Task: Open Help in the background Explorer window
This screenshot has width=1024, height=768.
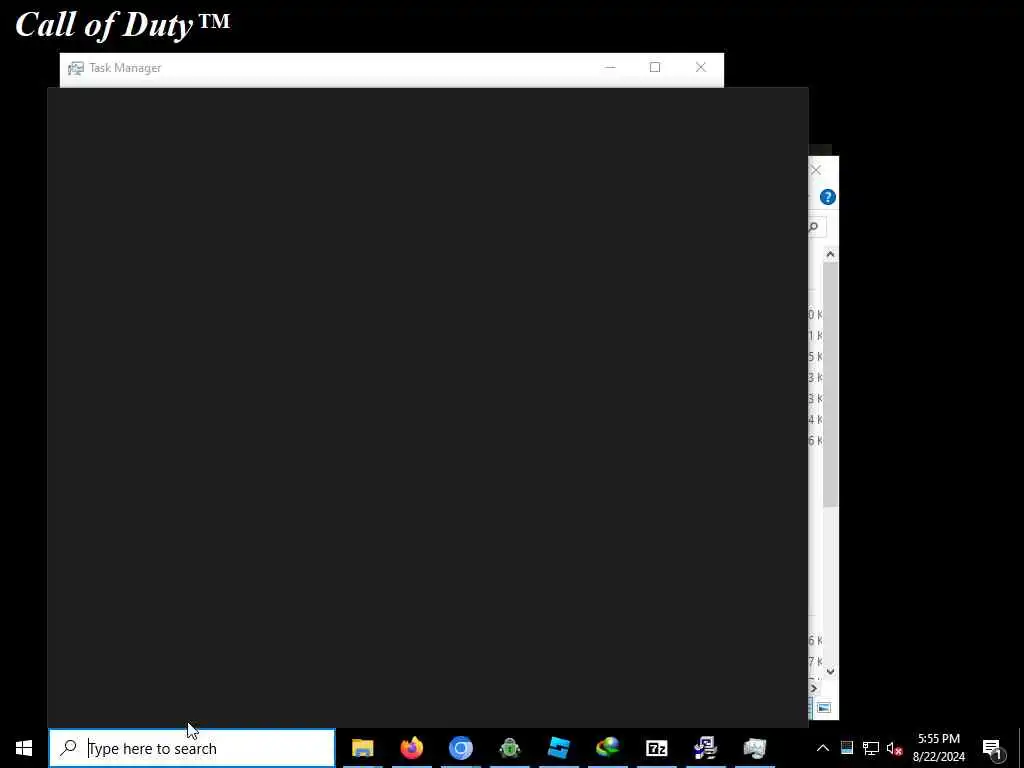Action: tap(827, 197)
